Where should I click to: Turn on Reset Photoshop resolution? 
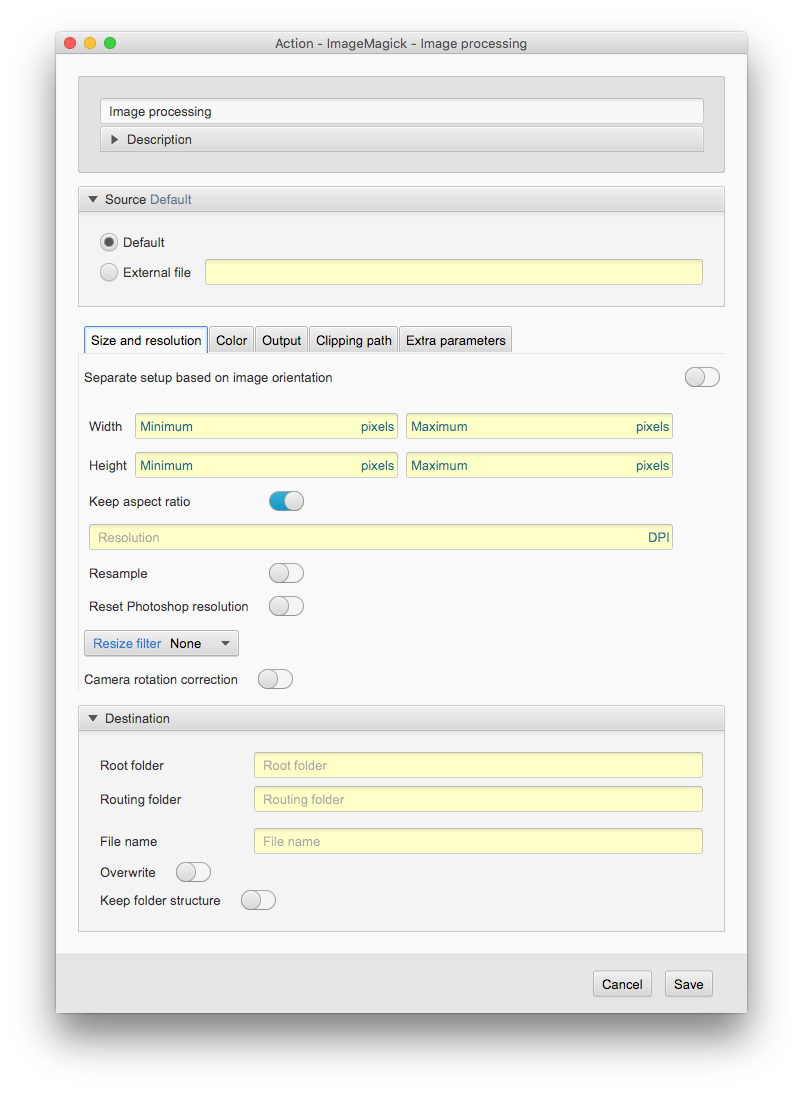[286, 606]
